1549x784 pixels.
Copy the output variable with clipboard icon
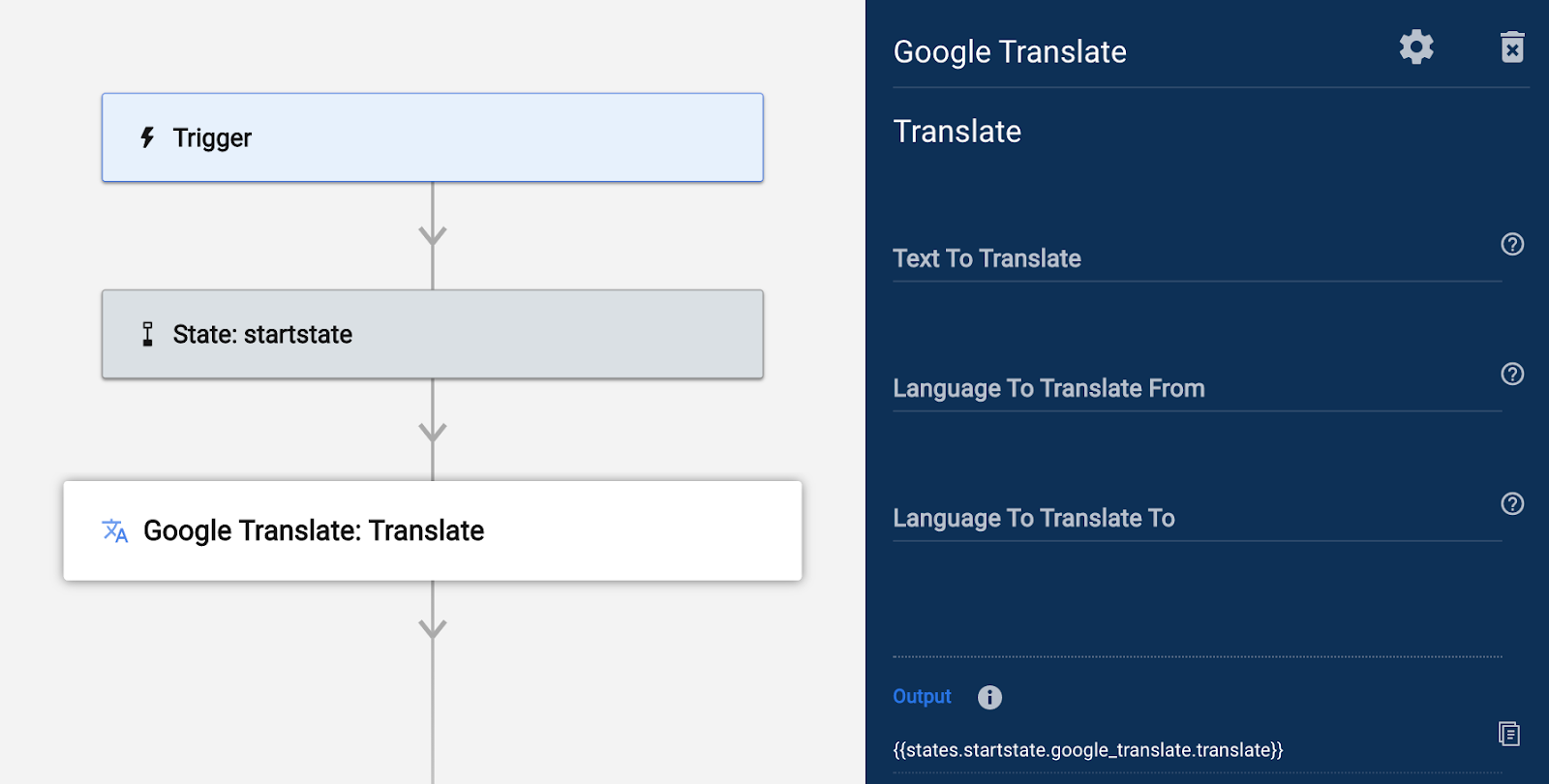pos(1509,734)
